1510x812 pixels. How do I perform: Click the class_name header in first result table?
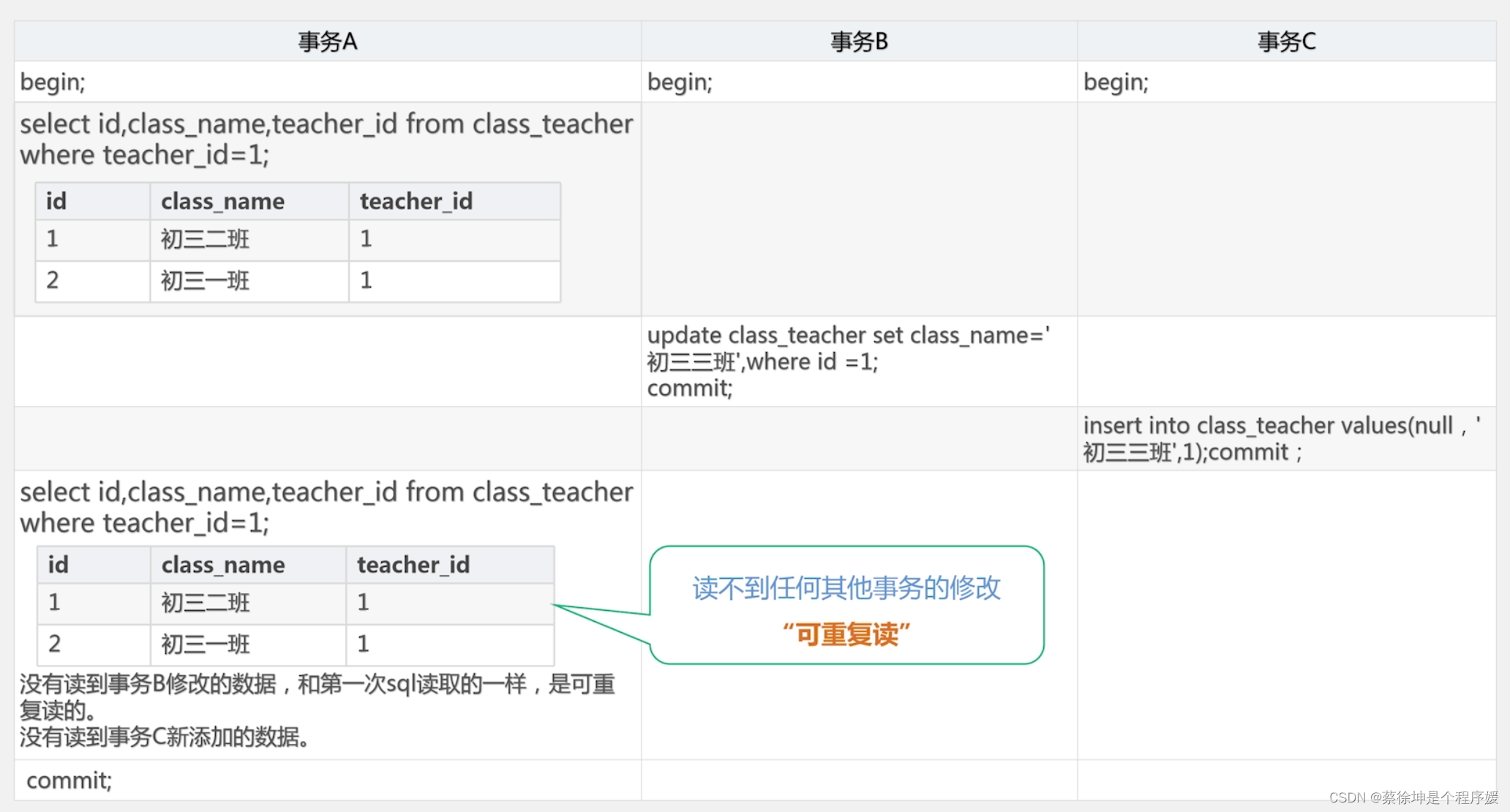click(222, 200)
